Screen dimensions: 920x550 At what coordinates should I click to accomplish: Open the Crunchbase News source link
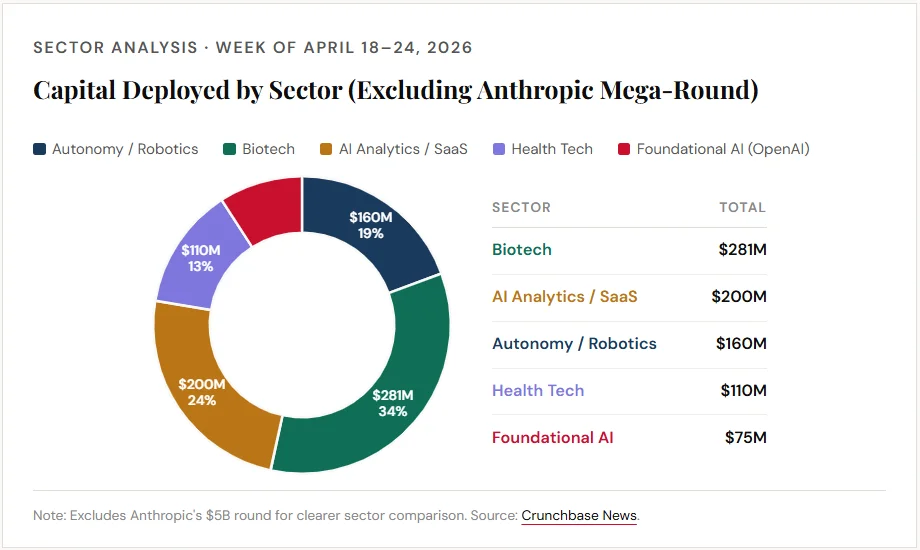(x=579, y=516)
